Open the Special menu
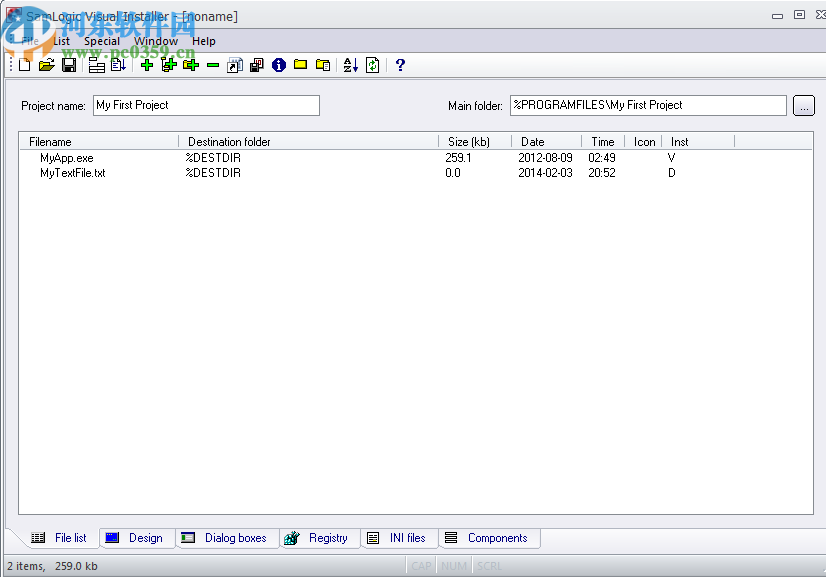The width and height of the screenshot is (826, 577). 101,41
